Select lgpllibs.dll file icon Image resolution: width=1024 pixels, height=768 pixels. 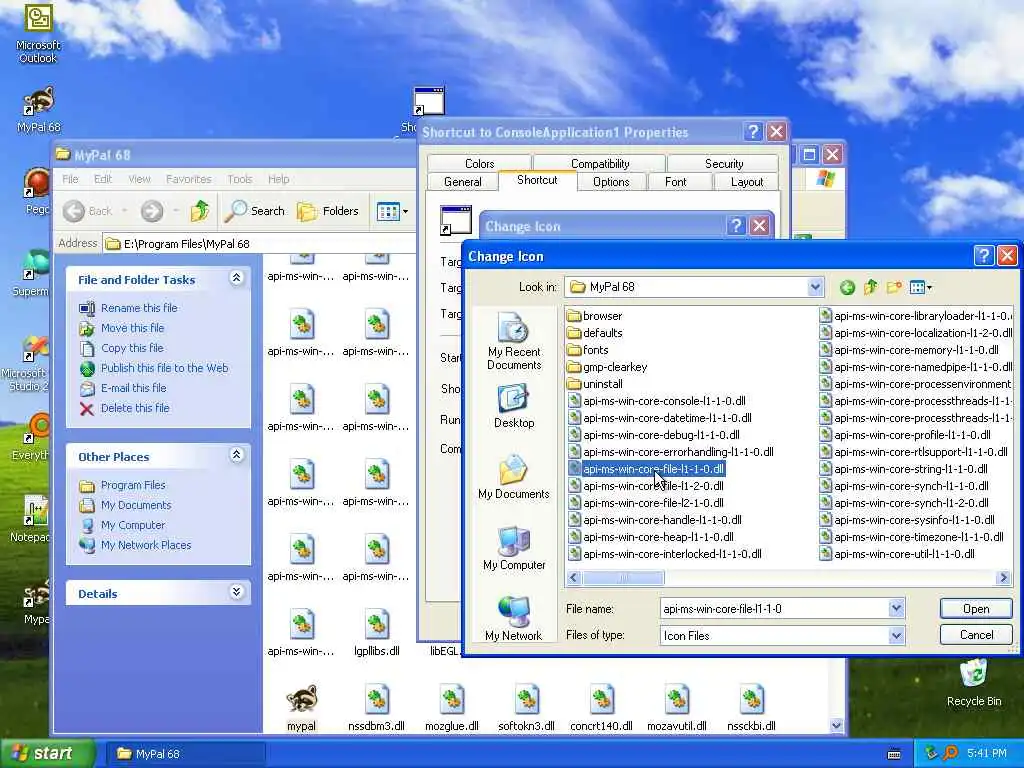[x=376, y=633]
